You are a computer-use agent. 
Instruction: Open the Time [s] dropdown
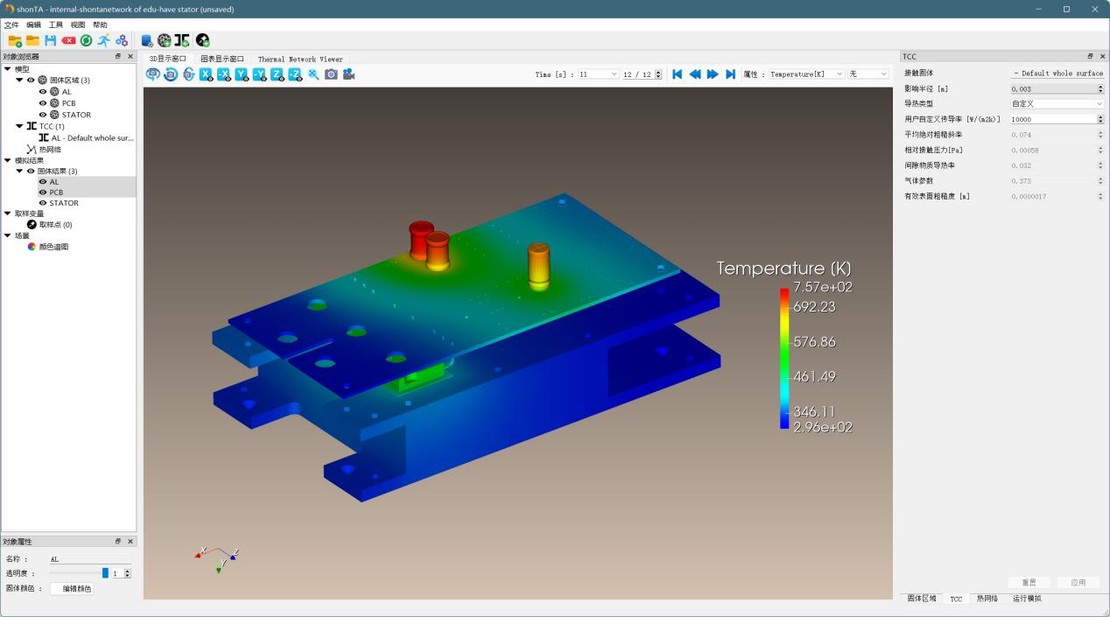click(x=598, y=74)
